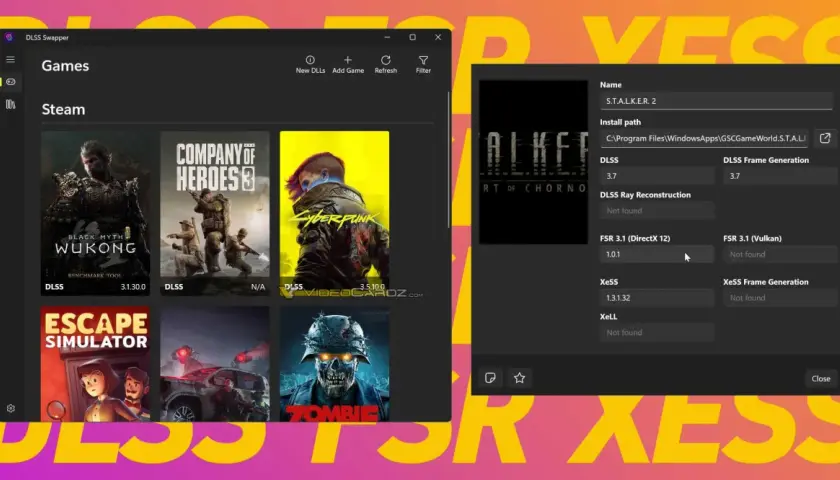The image size is (840, 480).
Task: Favorite the game with the star icon
Action: 519,378
